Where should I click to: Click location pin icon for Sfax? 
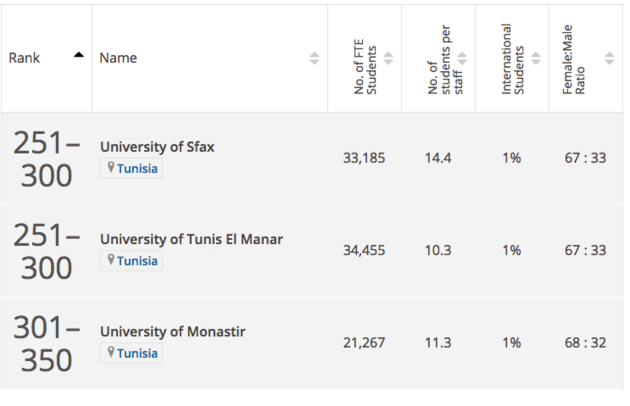111,167
